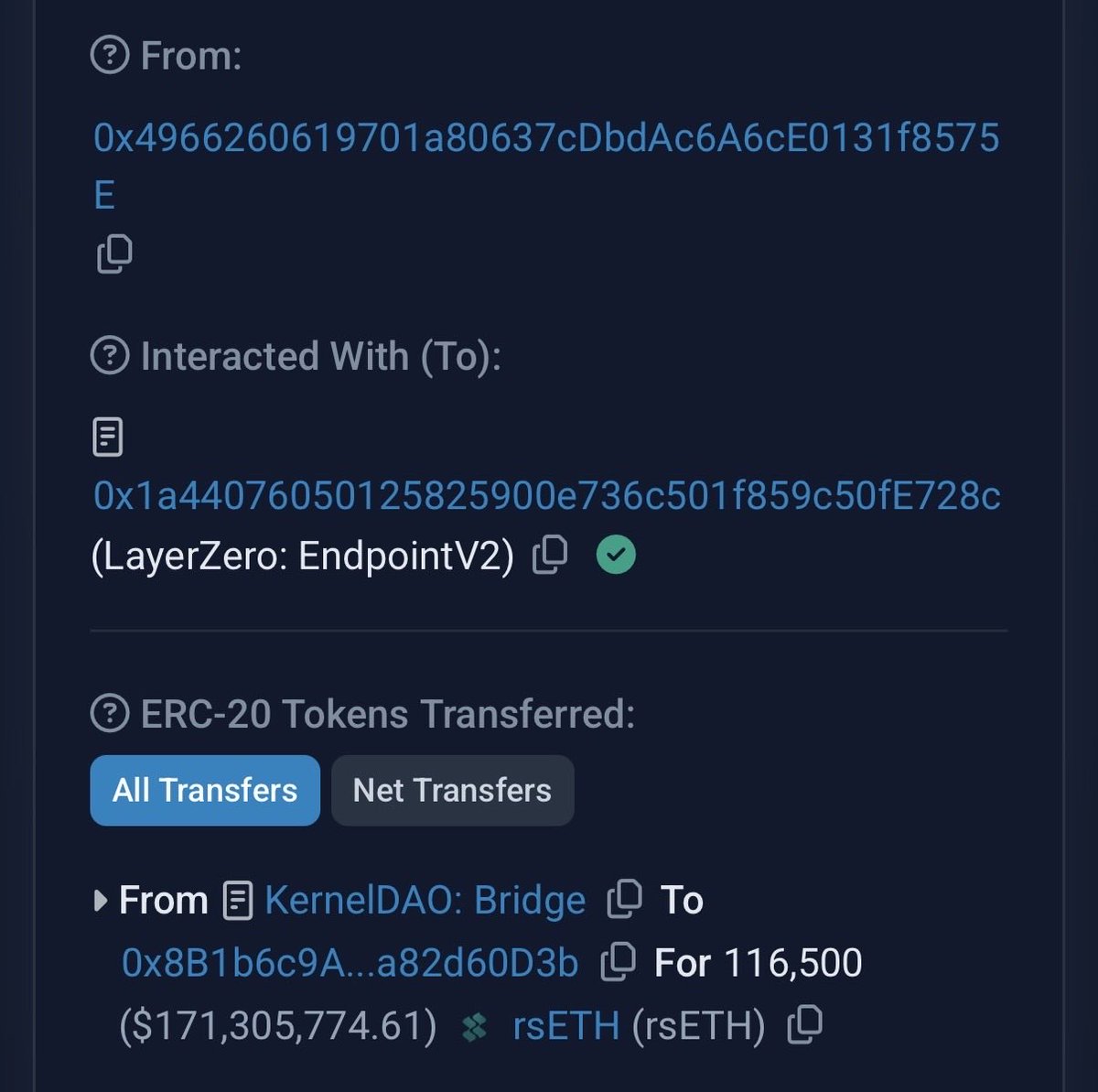The height and width of the screenshot is (1092, 1098).
Task: Copy the rsETH token address
Action: pos(804,1024)
